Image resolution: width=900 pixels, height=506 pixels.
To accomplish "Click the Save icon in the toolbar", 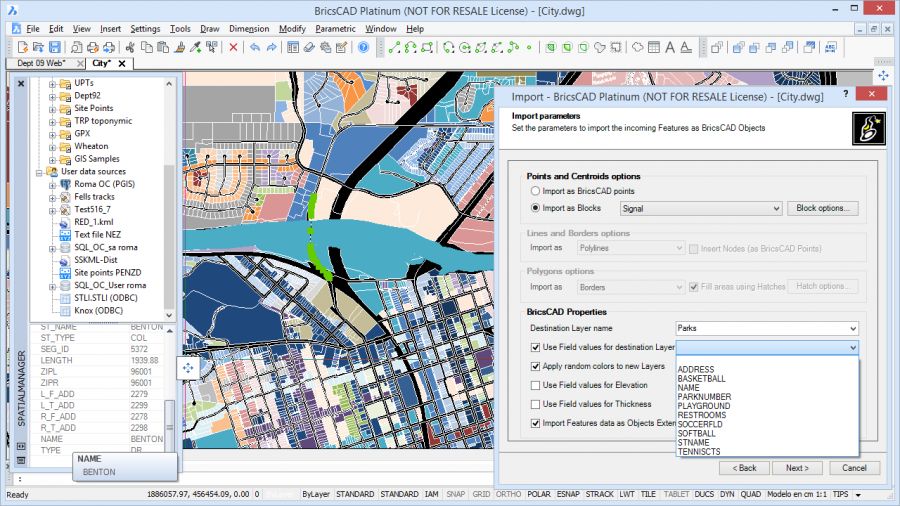I will 55,47.
